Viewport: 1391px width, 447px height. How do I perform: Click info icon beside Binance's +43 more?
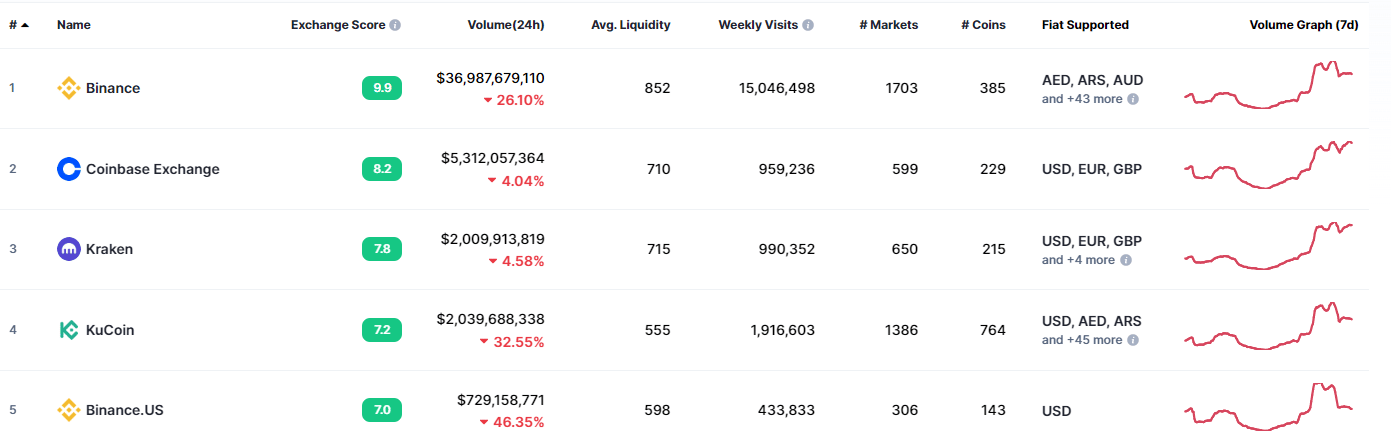pos(1133,99)
